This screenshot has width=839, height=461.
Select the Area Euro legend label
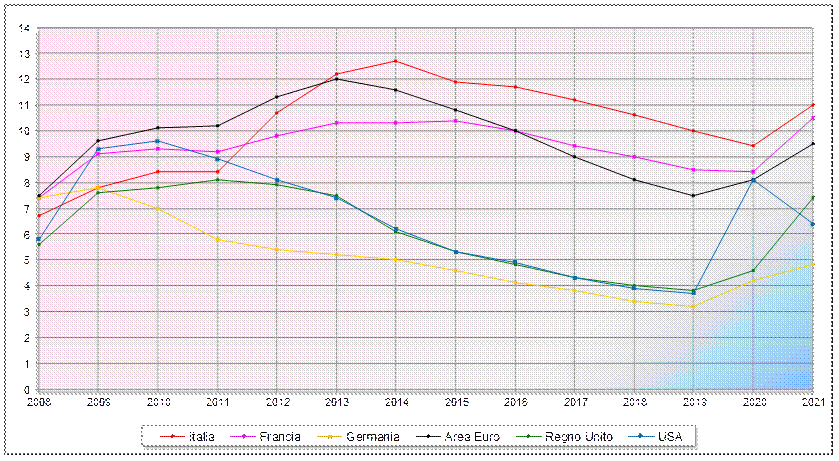point(472,436)
